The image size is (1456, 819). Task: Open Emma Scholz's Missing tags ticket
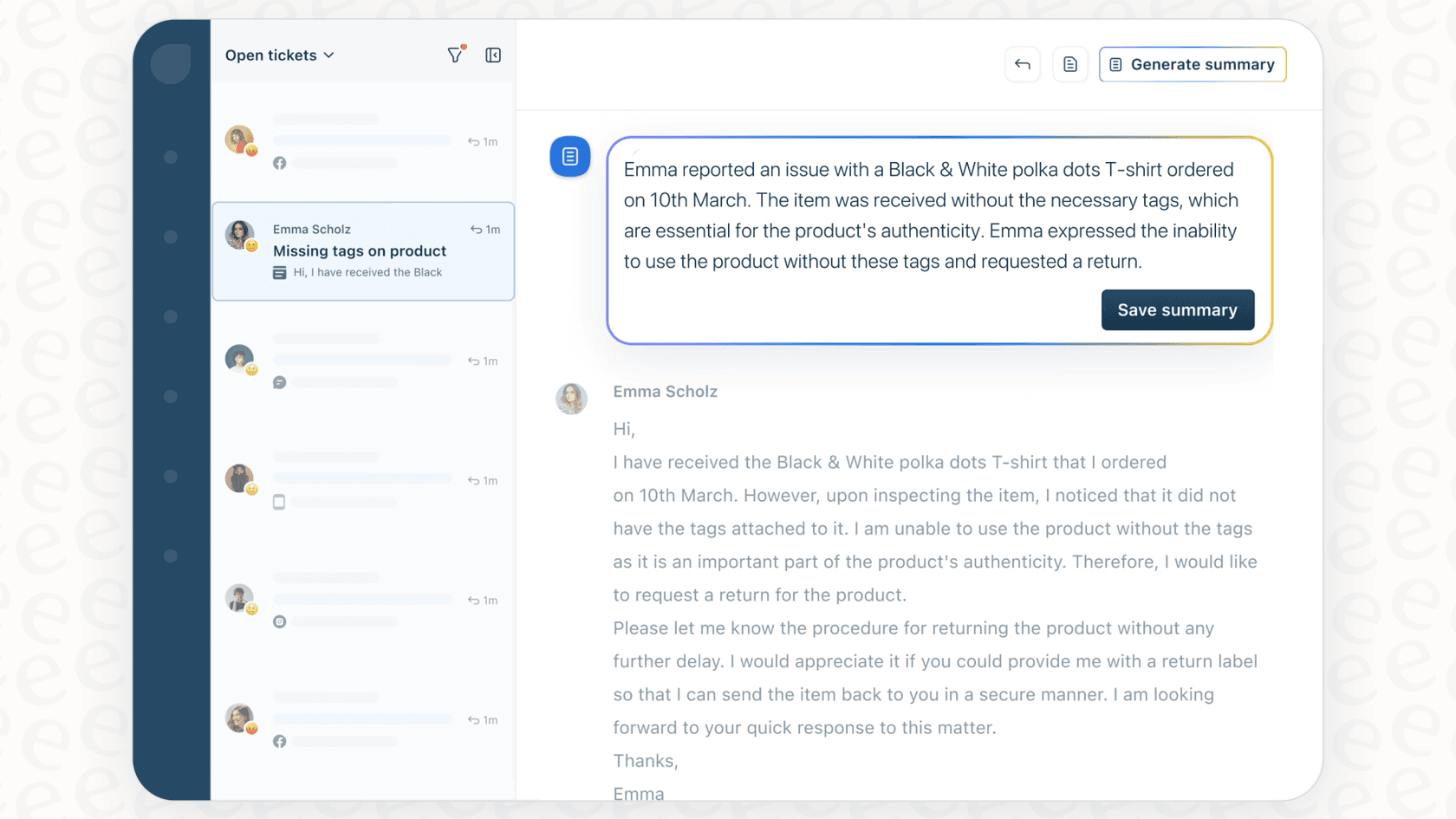[x=363, y=251]
